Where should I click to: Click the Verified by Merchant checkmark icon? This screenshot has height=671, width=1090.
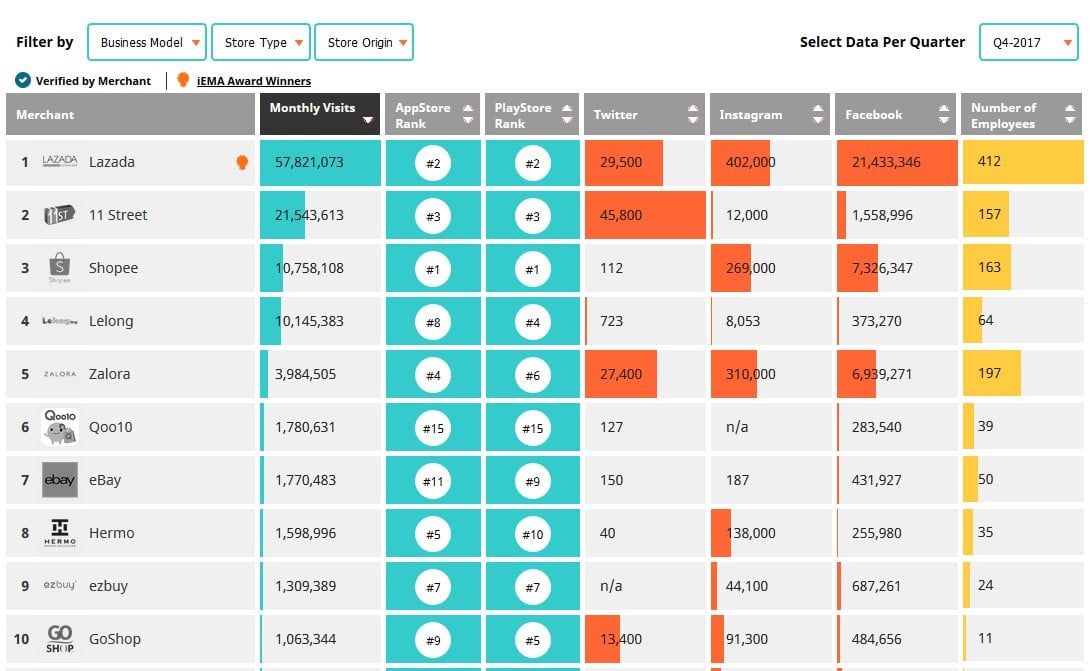pyautogui.click(x=23, y=81)
